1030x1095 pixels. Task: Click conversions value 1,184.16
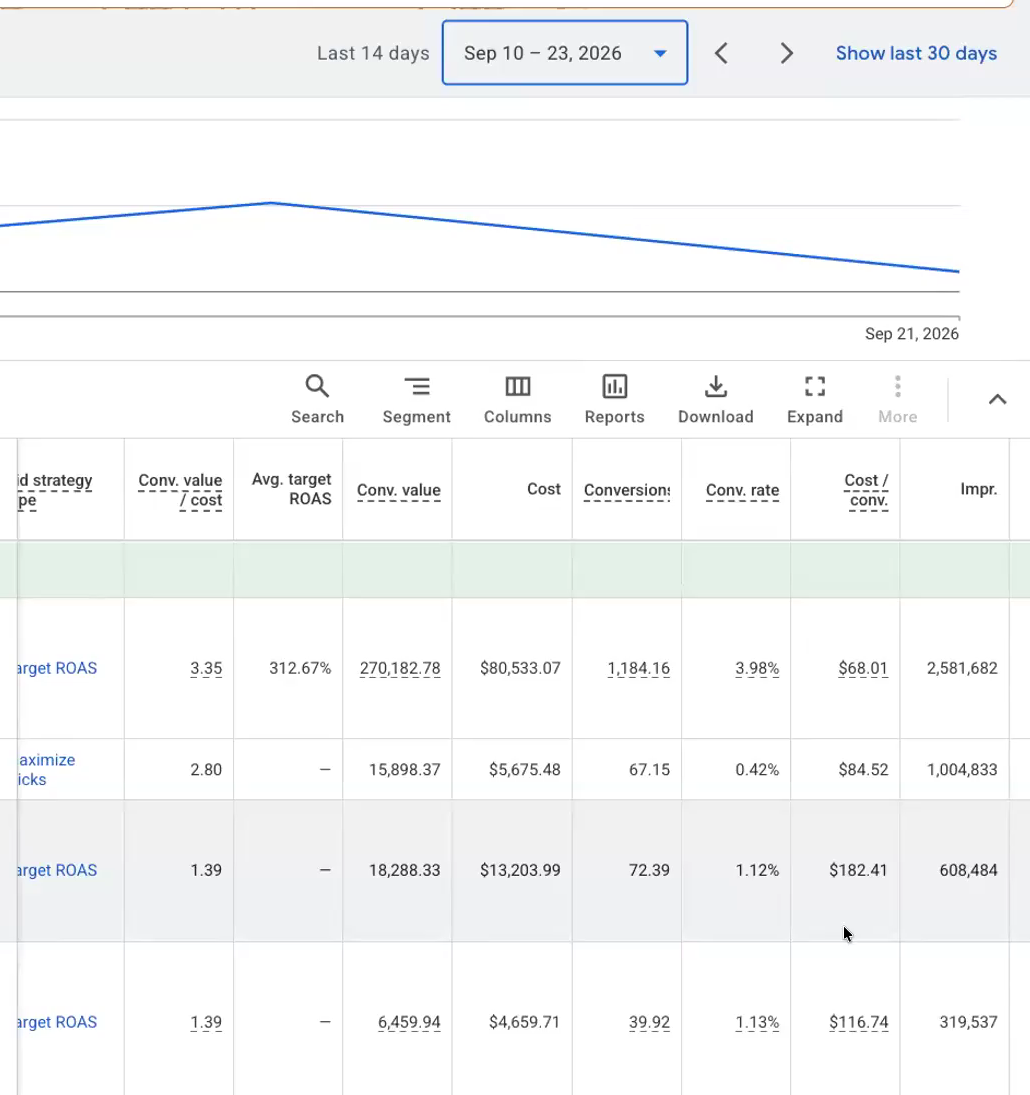[x=639, y=668]
